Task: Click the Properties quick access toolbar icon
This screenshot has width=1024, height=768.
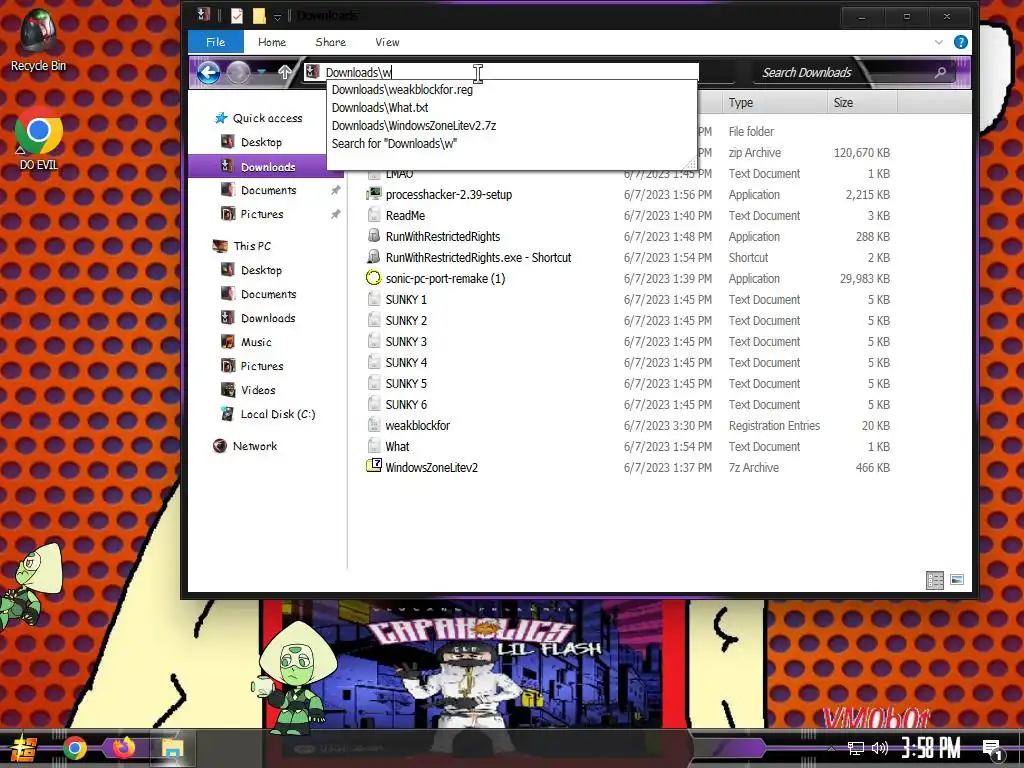Action: [237, 16]
